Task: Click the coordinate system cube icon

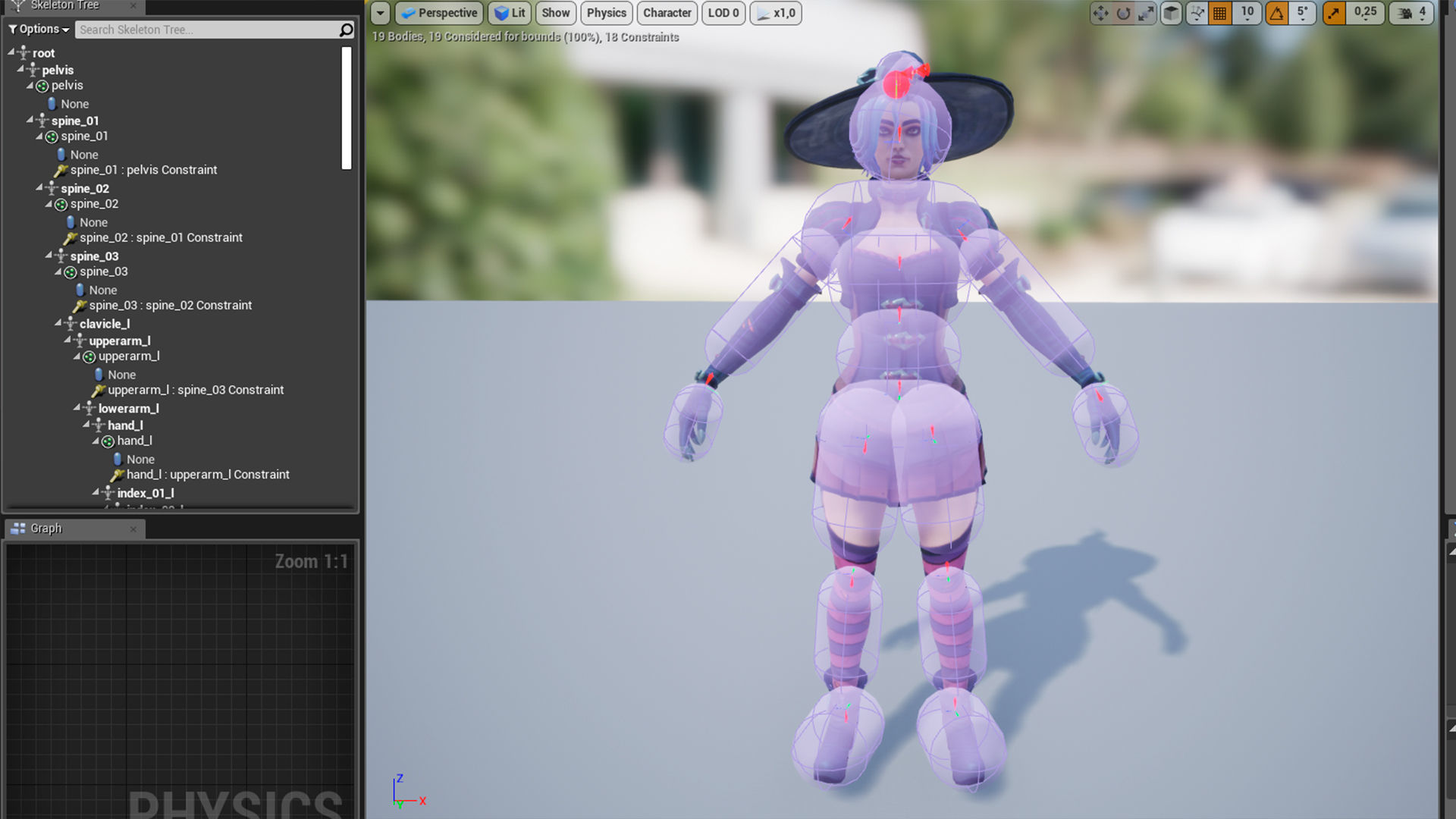Action: coord(1172,13)
